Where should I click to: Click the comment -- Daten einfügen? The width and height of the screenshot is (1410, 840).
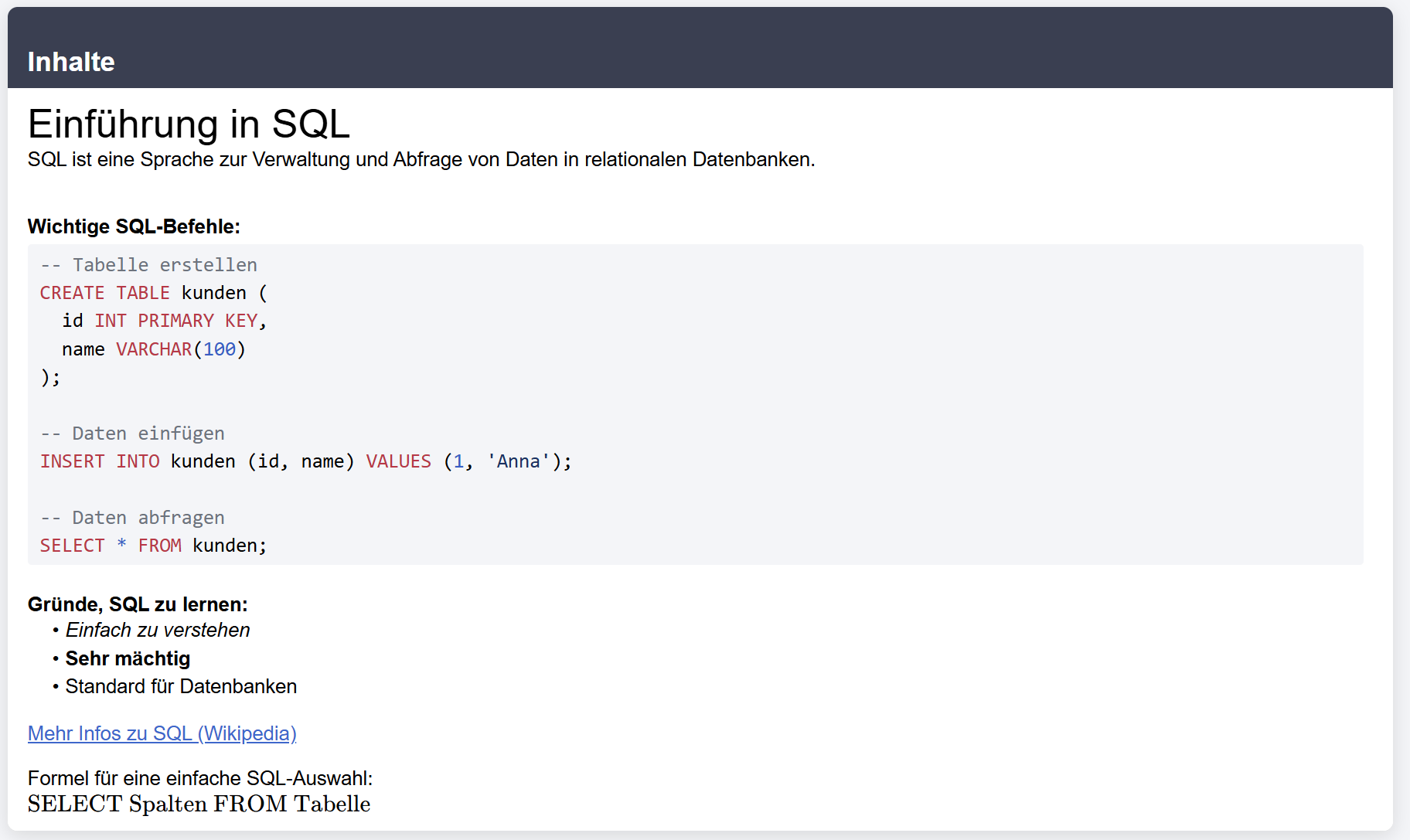[132, 434]
